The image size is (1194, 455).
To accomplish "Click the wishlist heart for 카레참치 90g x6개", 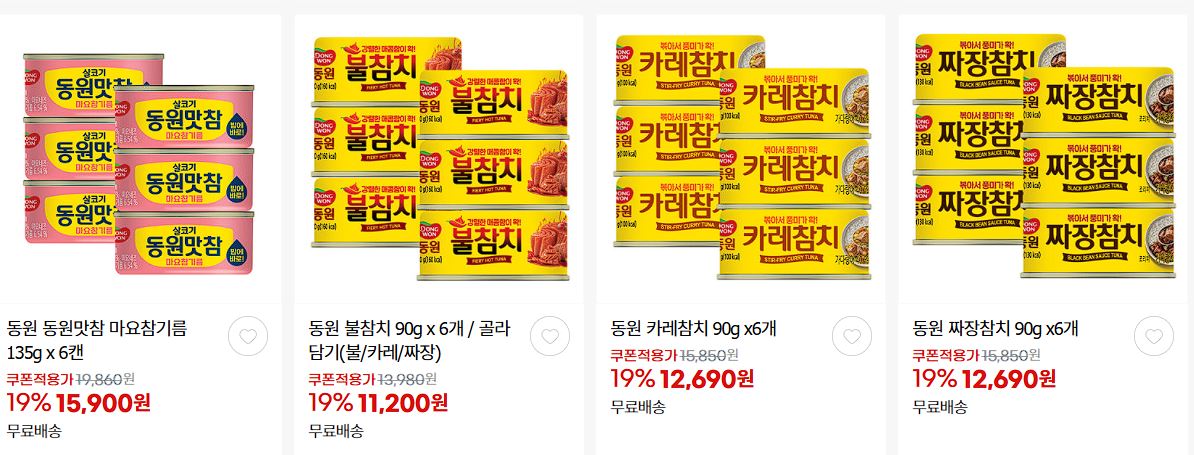I will (x=851, y=336).
